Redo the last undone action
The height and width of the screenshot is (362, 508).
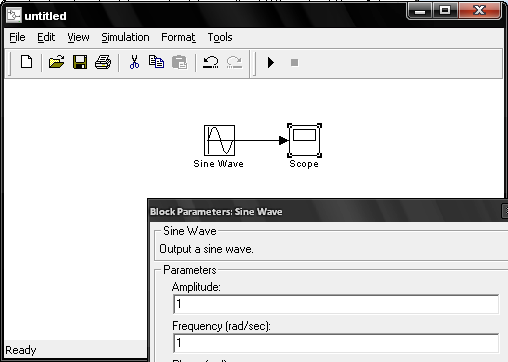pos(234,62)
